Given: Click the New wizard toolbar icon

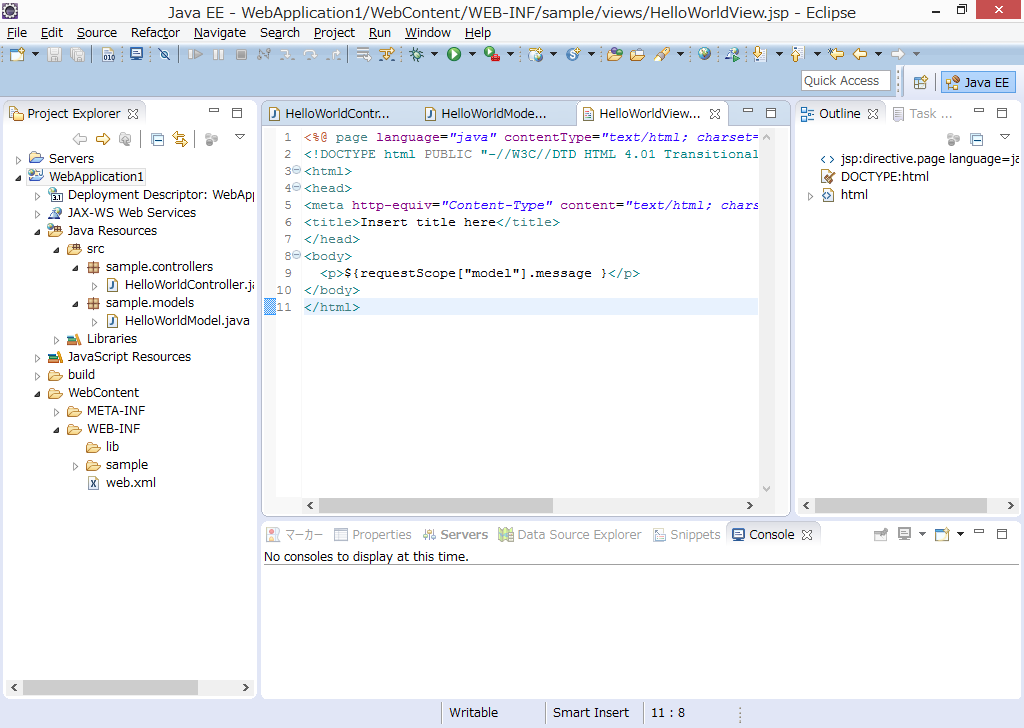Looking at the screenshot, I should pos(18,54).
